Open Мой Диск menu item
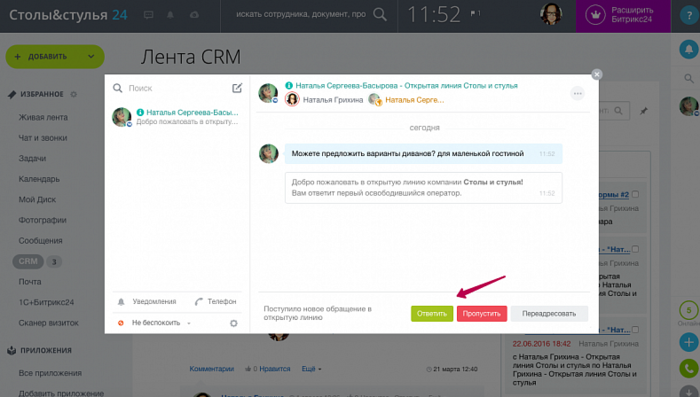Viewport: 700px width, 397px height. tap(37, 200)
